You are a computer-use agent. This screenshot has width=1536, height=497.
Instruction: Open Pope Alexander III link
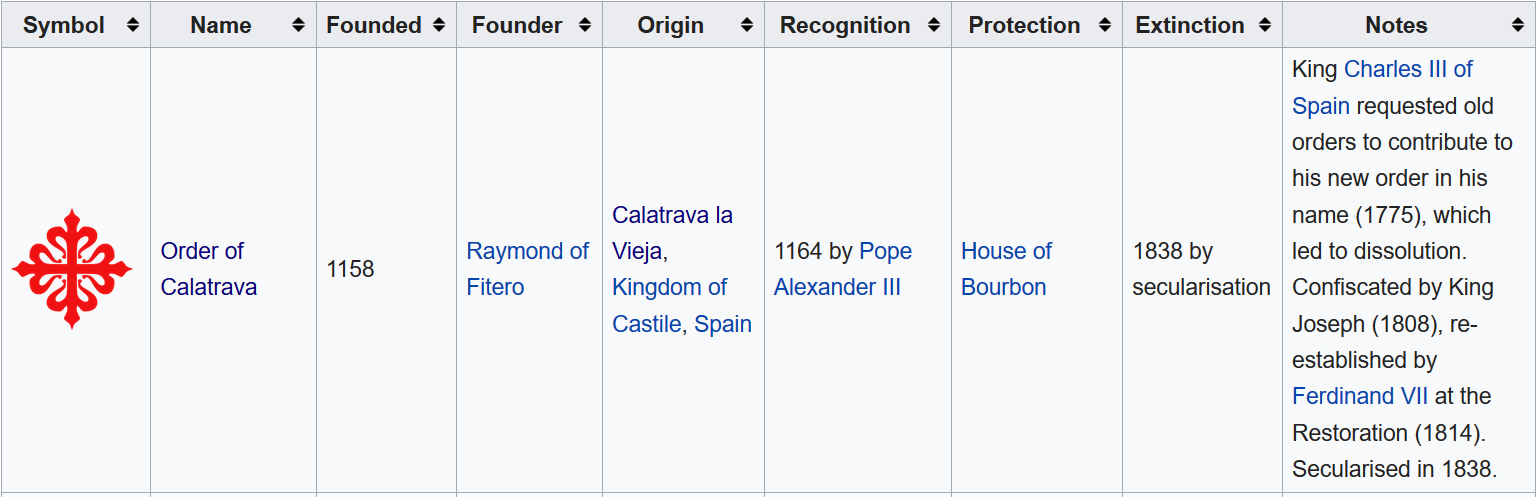tap(843, 269)
